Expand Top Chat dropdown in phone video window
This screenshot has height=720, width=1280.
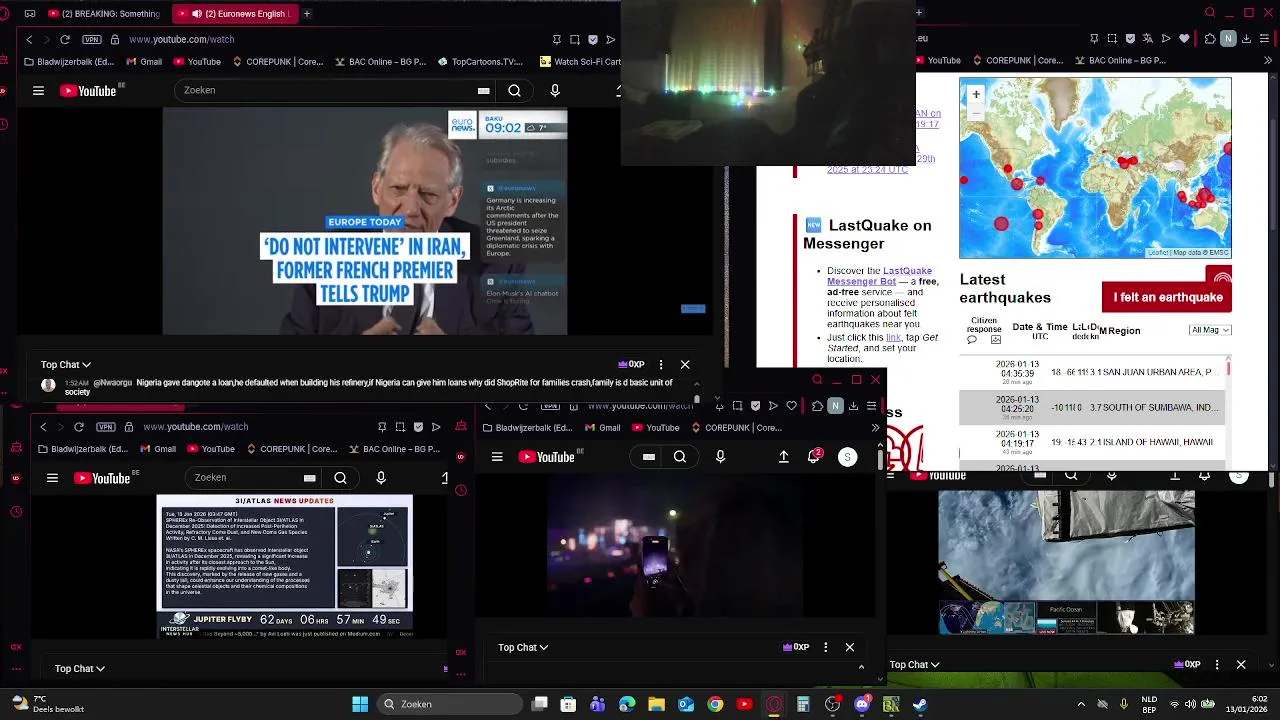click(523, 648)
